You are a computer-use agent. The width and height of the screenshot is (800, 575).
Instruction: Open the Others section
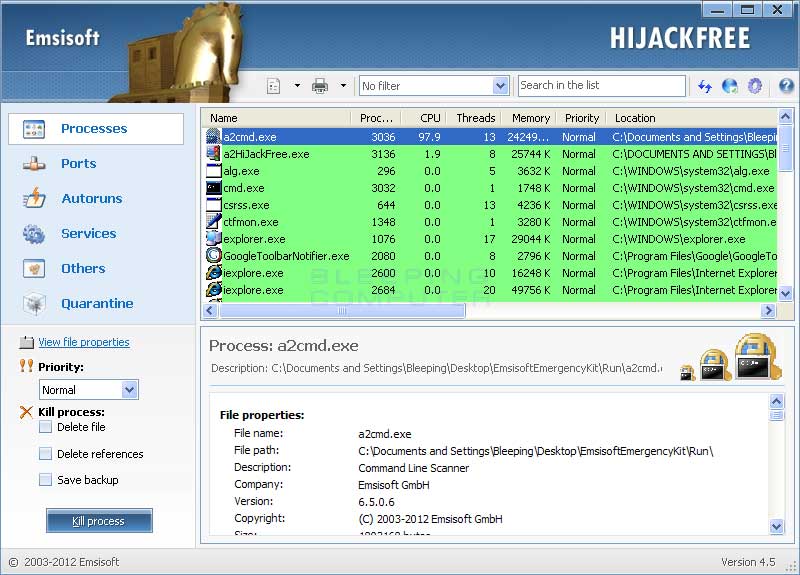(83, 268)
